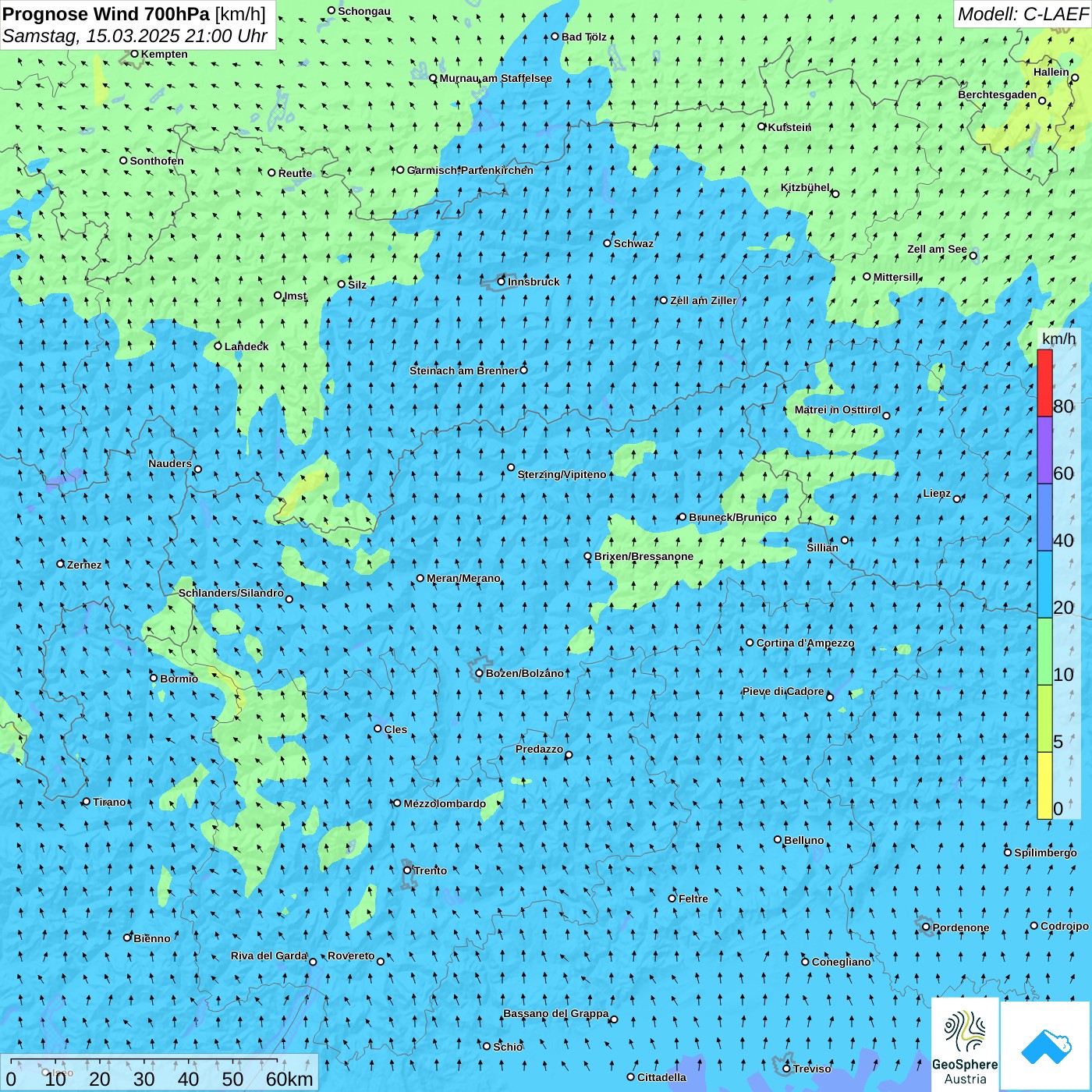The width and height of the screenshot is (1092, 1092).
Task: Click the 'Modell: C-LAEF' label
Action: coord(1023,14)
